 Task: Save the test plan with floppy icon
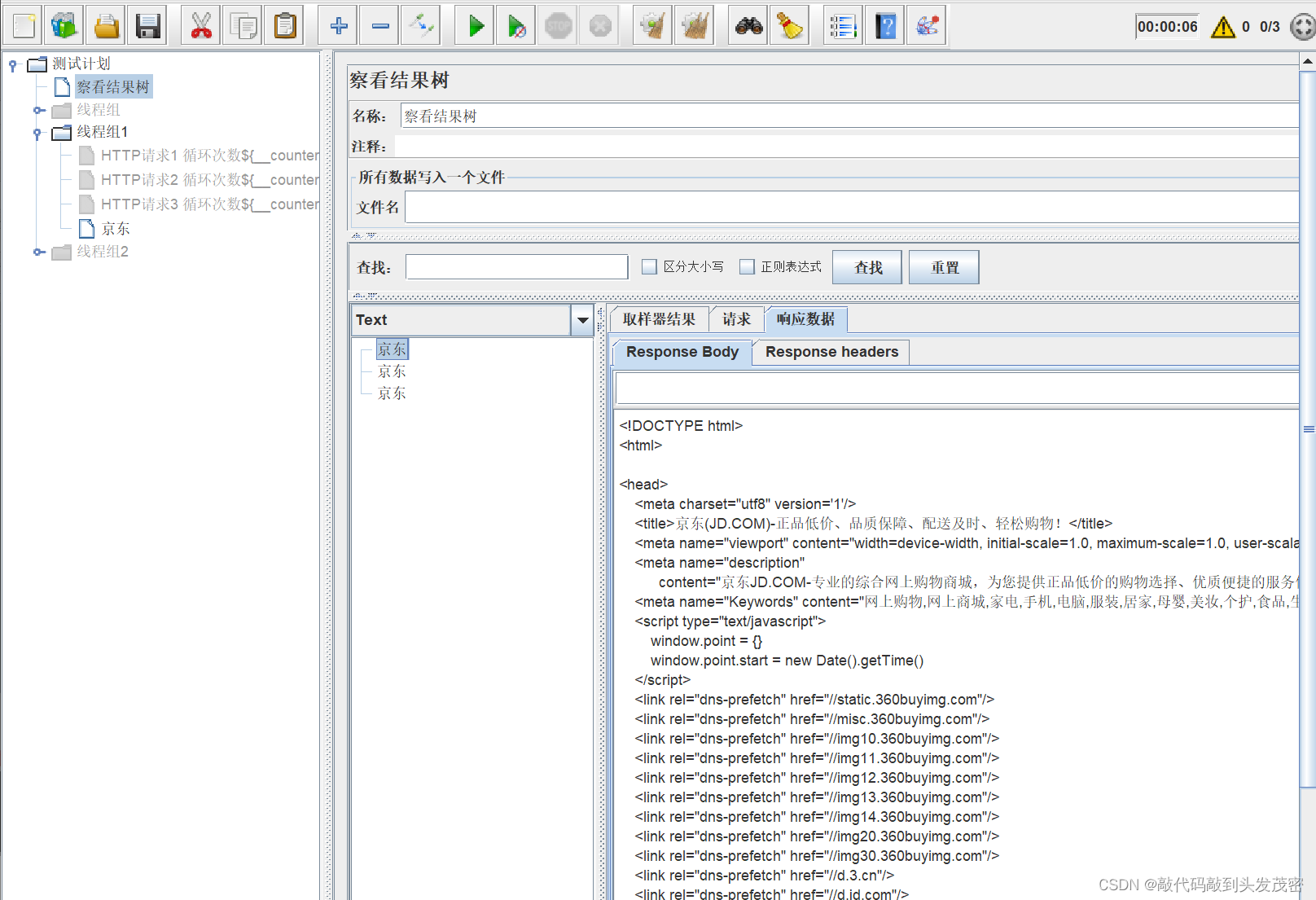[x=147, y=26]
